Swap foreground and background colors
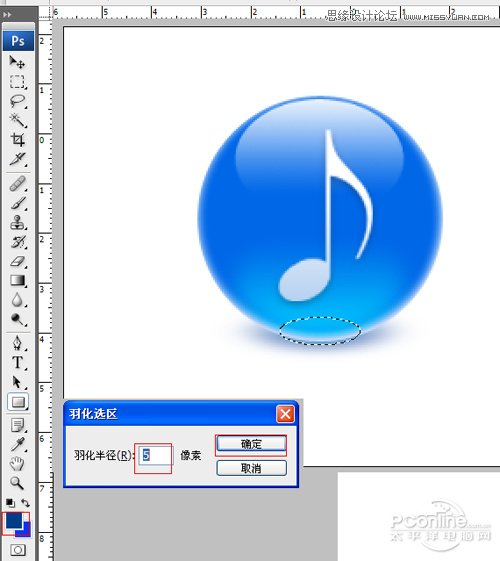 25,503
